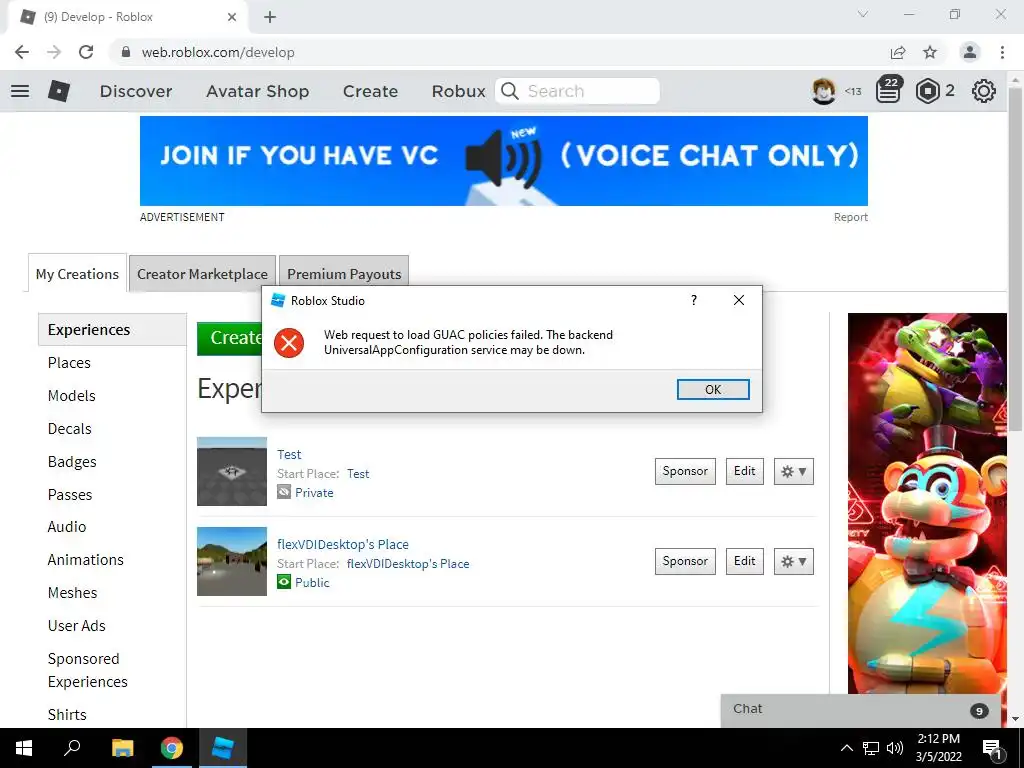View site information lock icon

pyautogui.click(x=126, y=52)
